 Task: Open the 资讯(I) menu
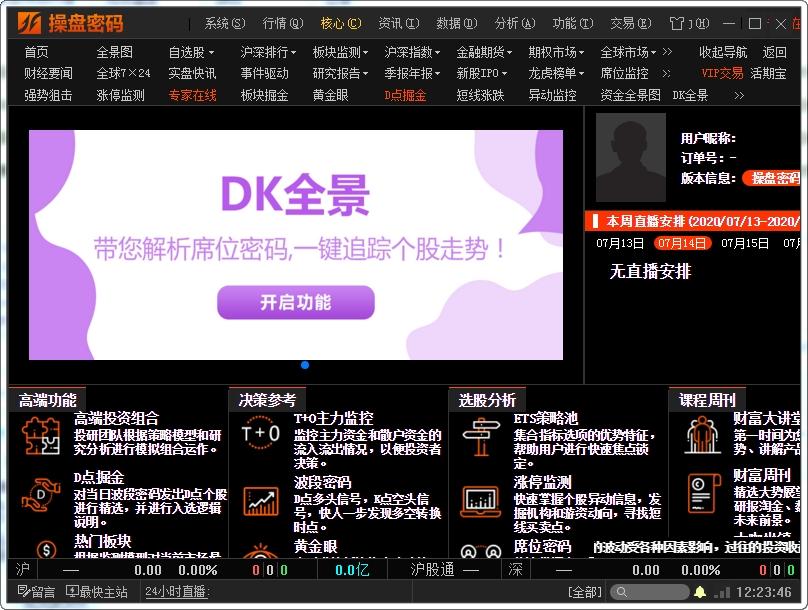[x=398, y=23]
